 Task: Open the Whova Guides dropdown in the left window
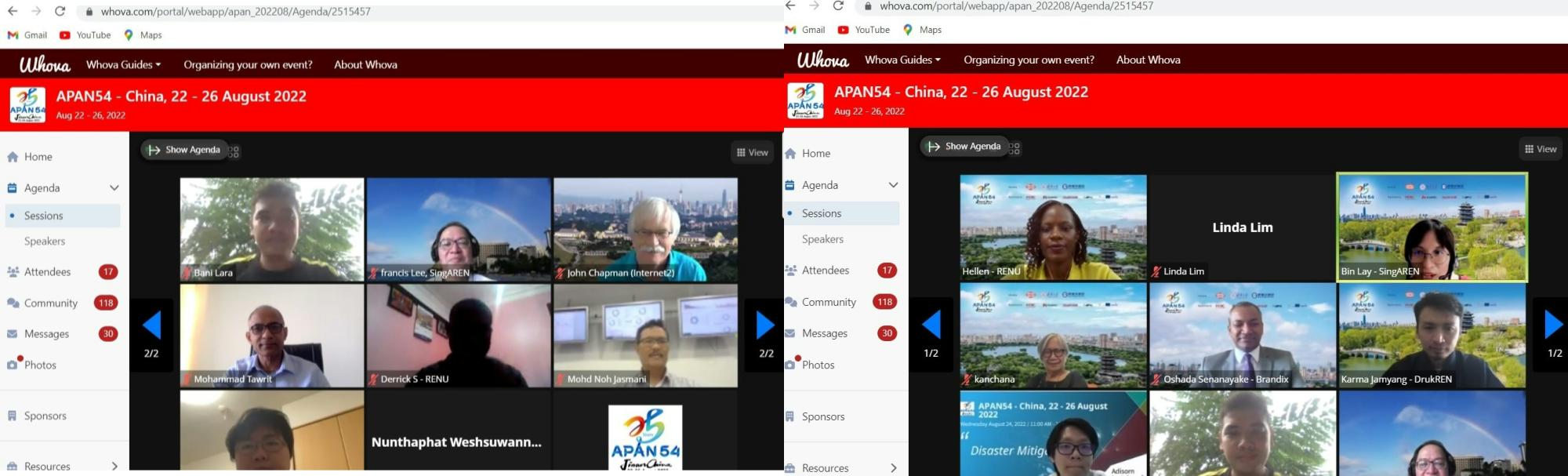(123, 64)
